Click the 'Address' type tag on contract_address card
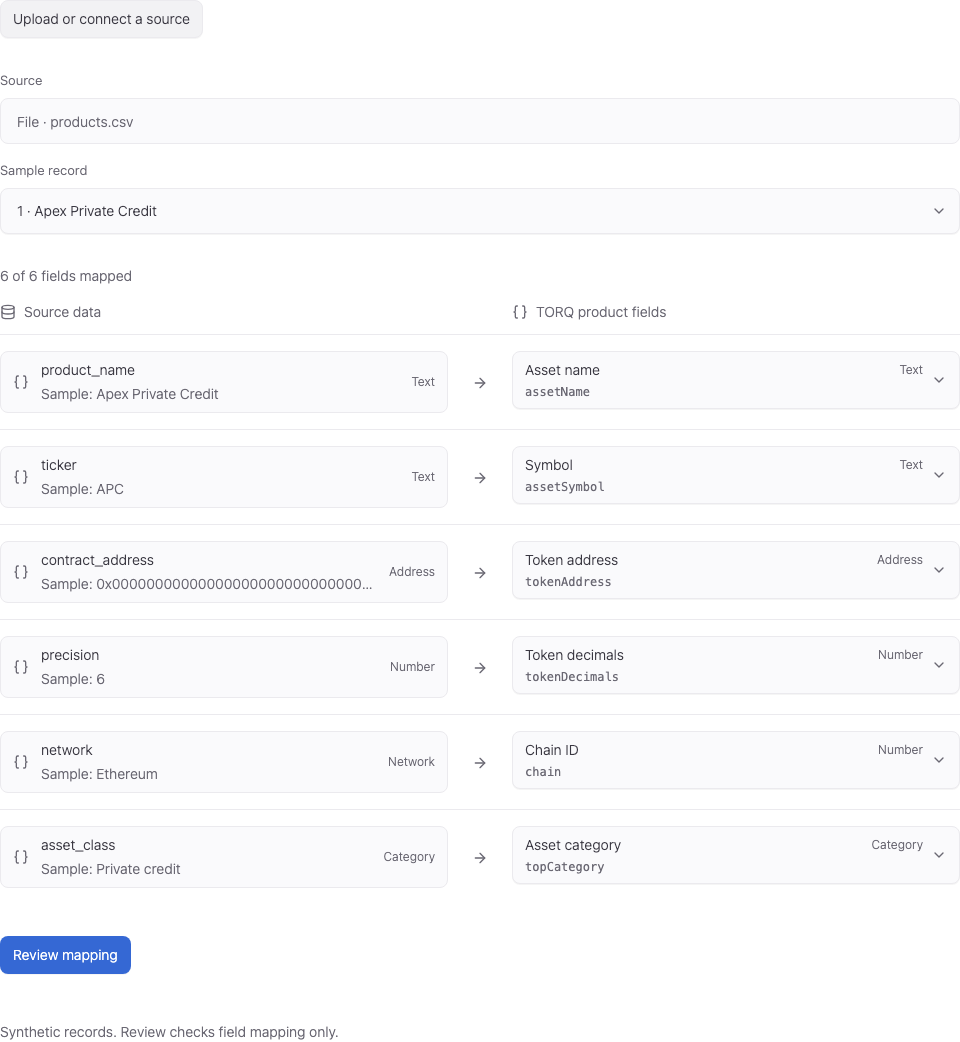This screenshot has width=960, height=1042. (412, 572)
